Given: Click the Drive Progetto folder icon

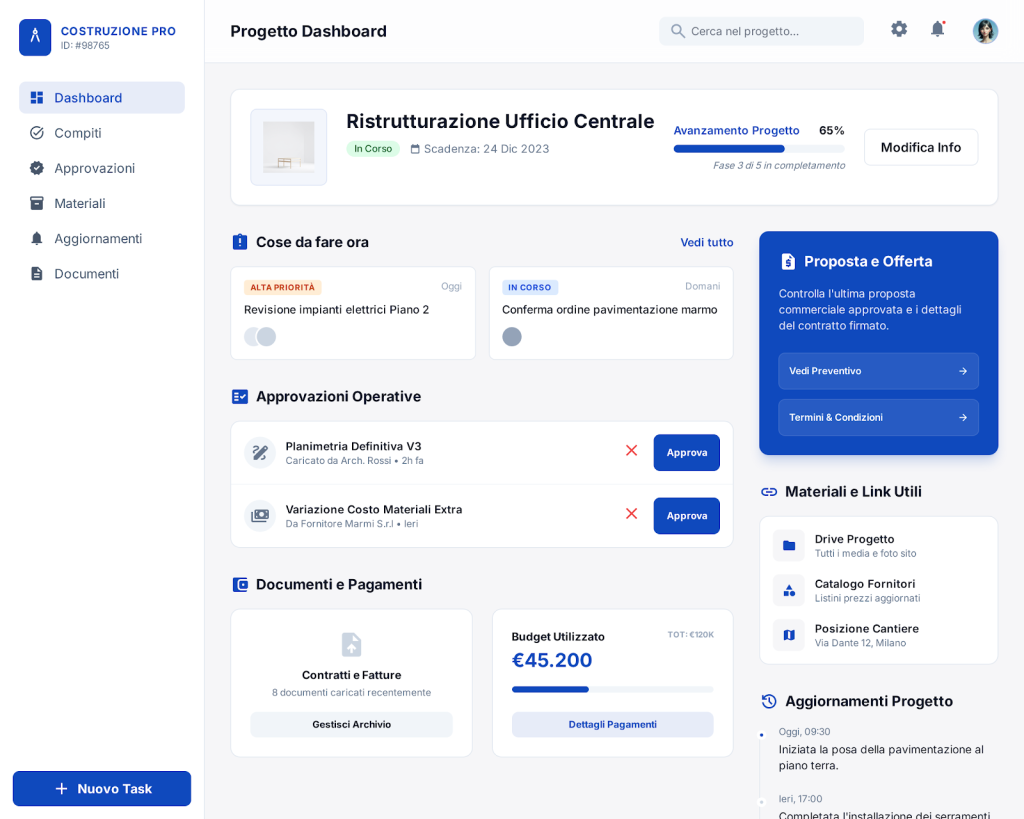Looking at the screenshot, I should 789,546.
